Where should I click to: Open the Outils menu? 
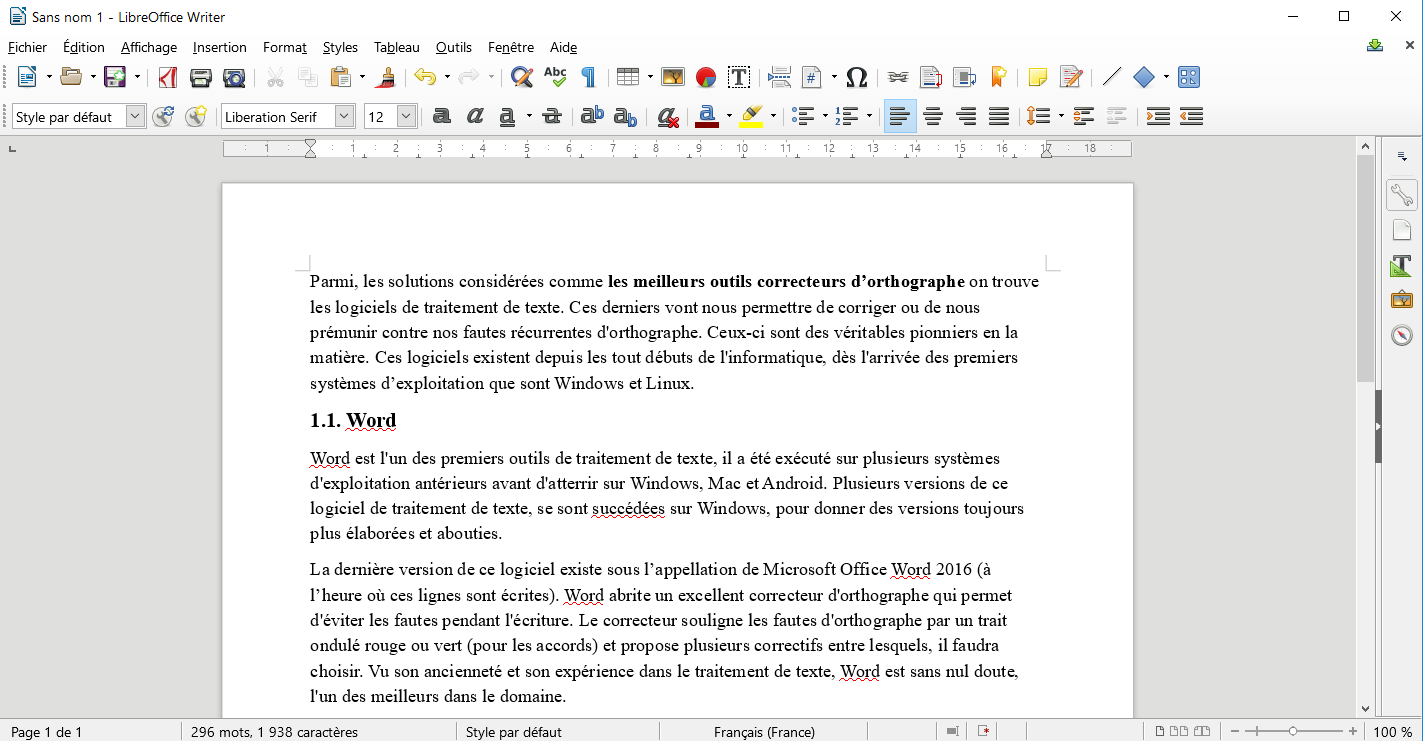click(454, 47)
